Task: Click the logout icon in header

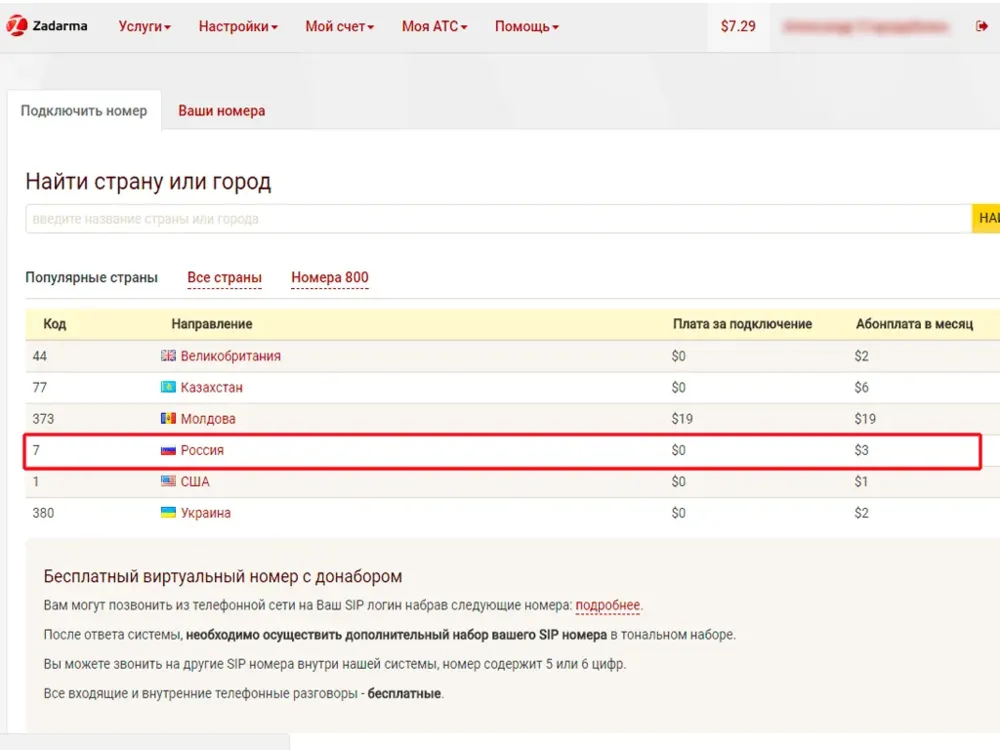Action: coord(982,26)
